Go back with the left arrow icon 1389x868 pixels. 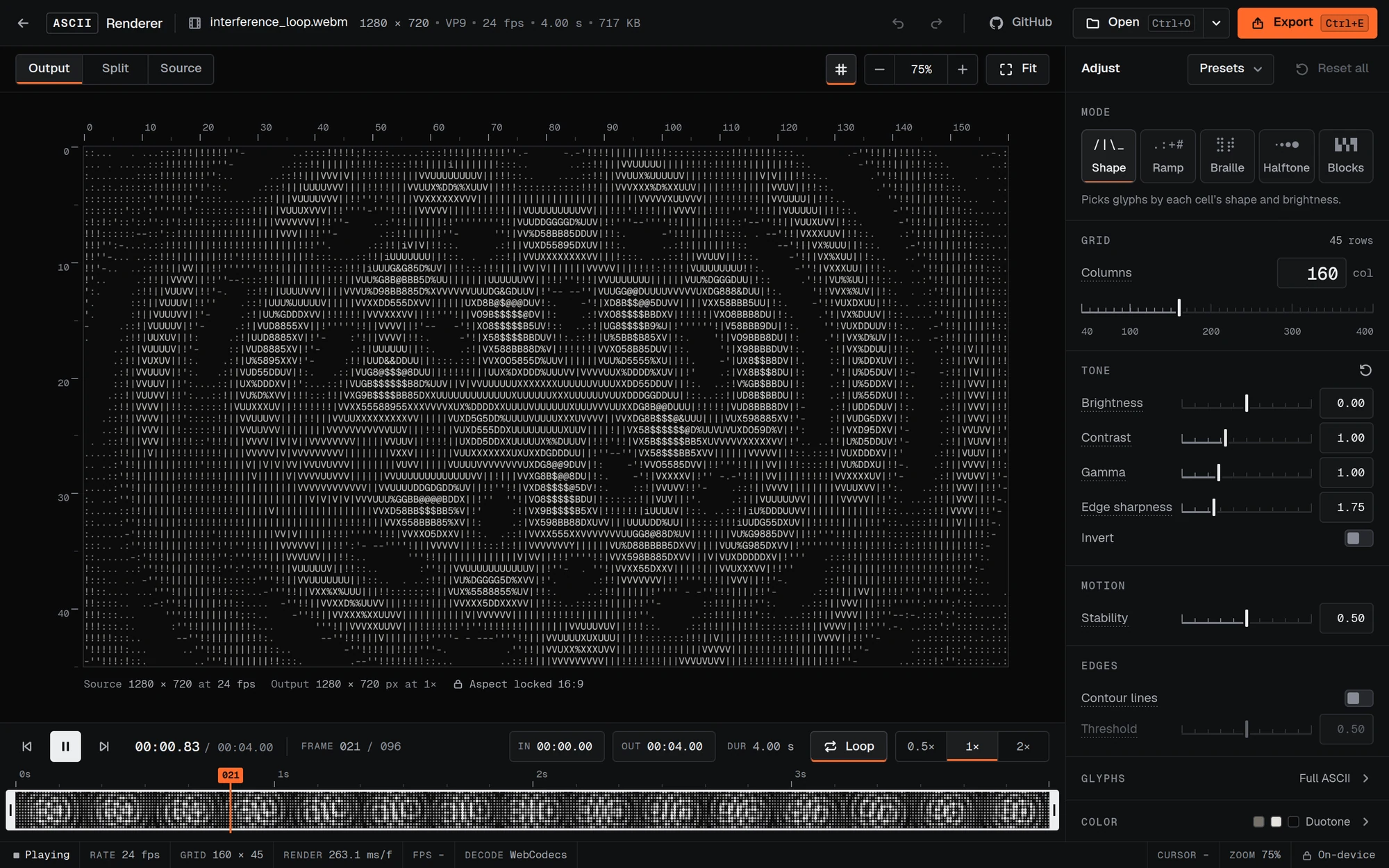[23, 23]
